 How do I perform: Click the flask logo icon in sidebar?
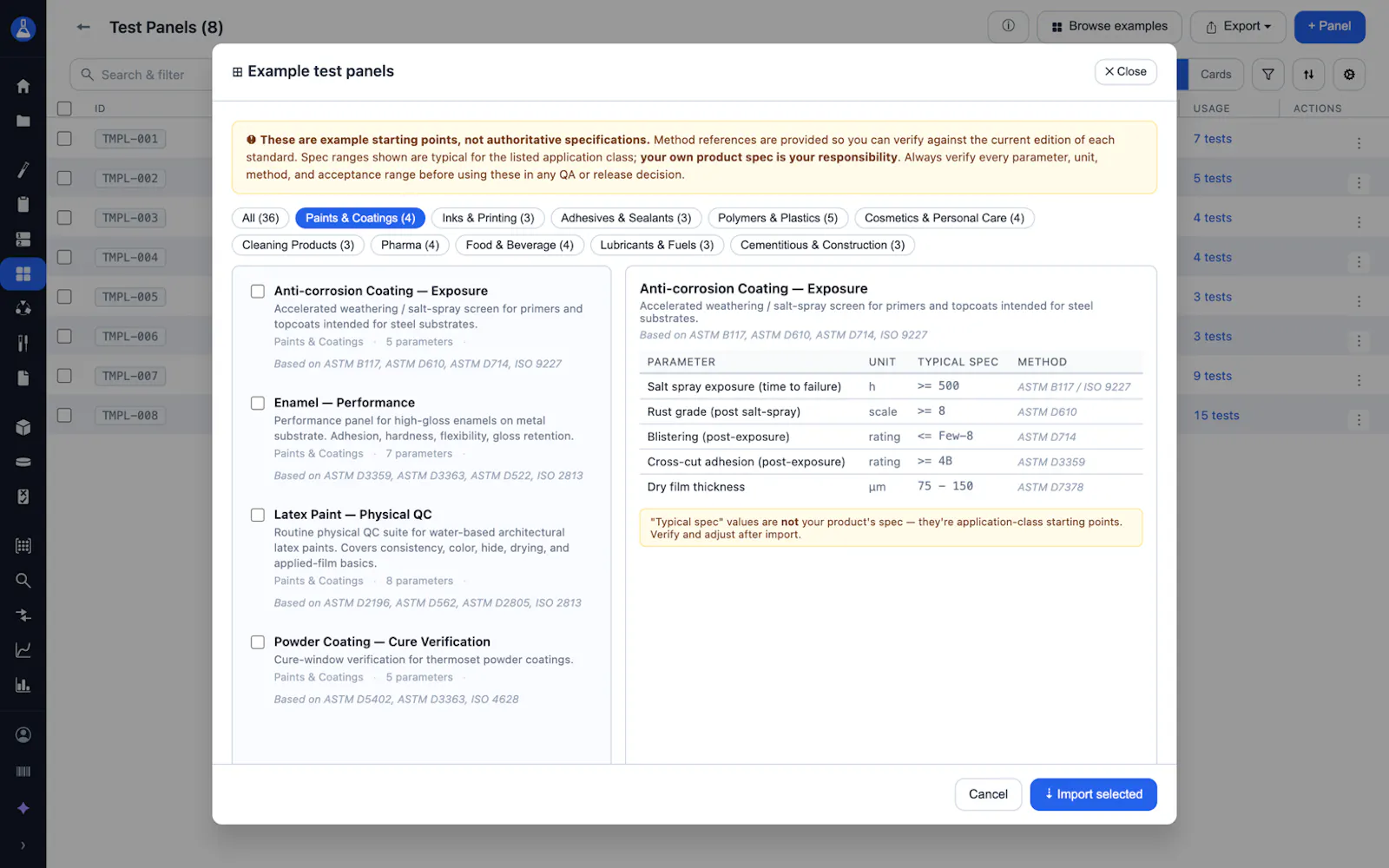pyautogui.click(x=23, y=29)
